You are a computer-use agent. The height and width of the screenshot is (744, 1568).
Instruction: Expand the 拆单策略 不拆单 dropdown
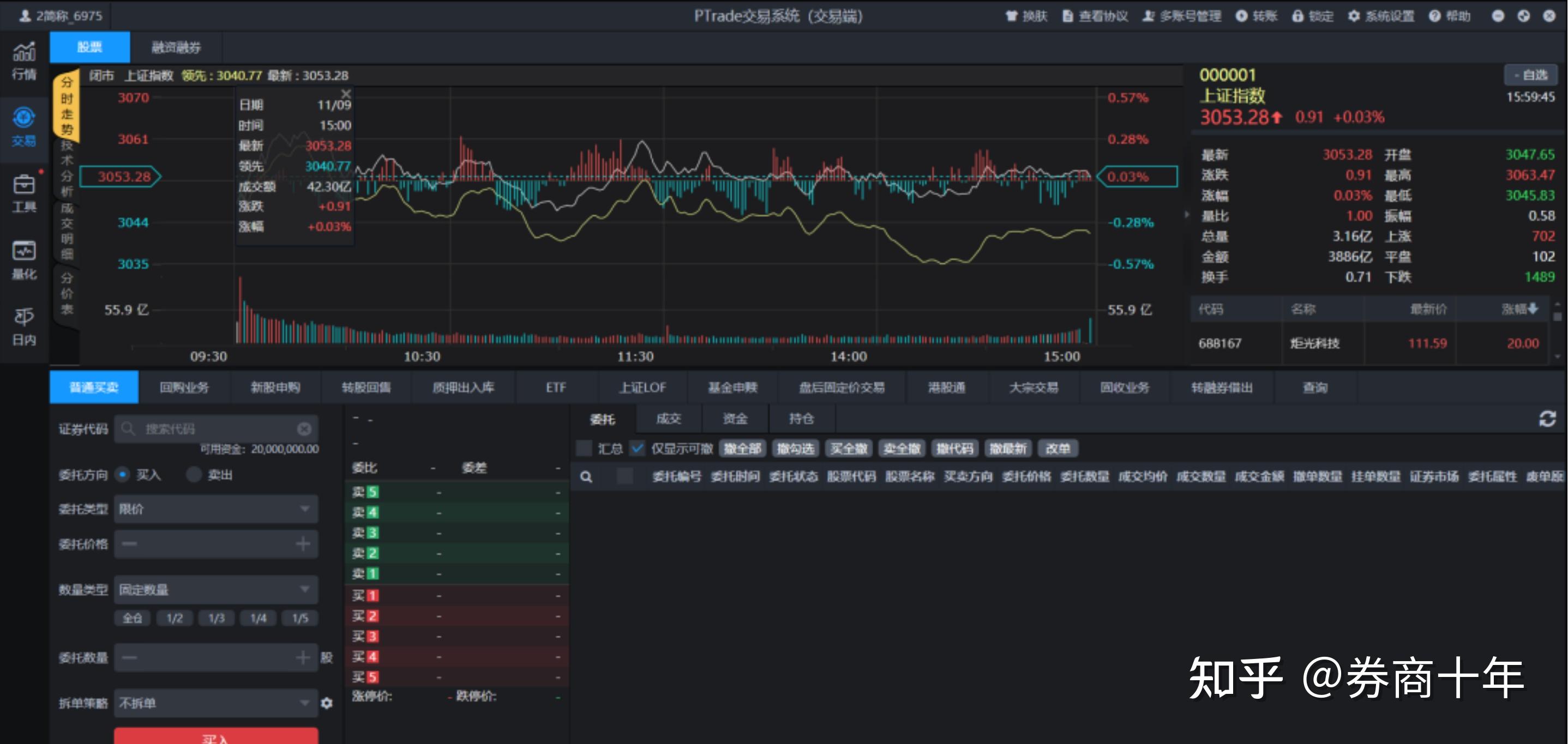click(x=216, y=703)
